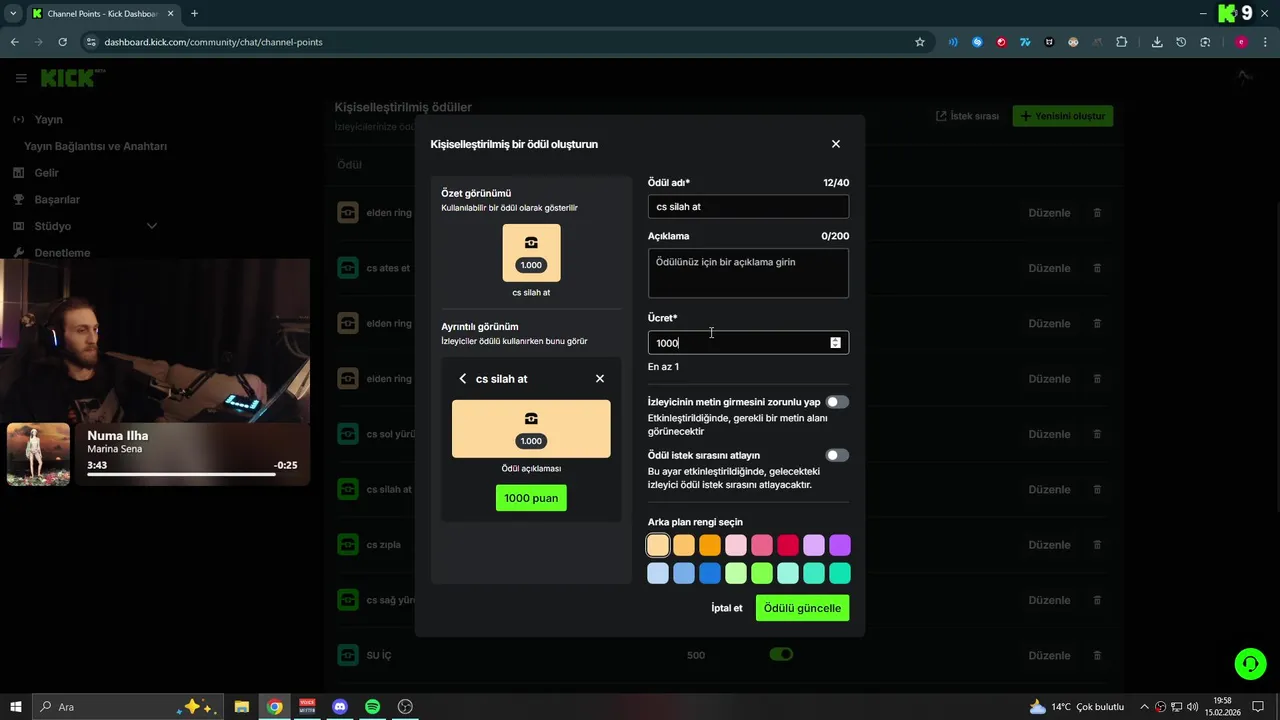Select the bright green background color swatch

tap(762, 573)
